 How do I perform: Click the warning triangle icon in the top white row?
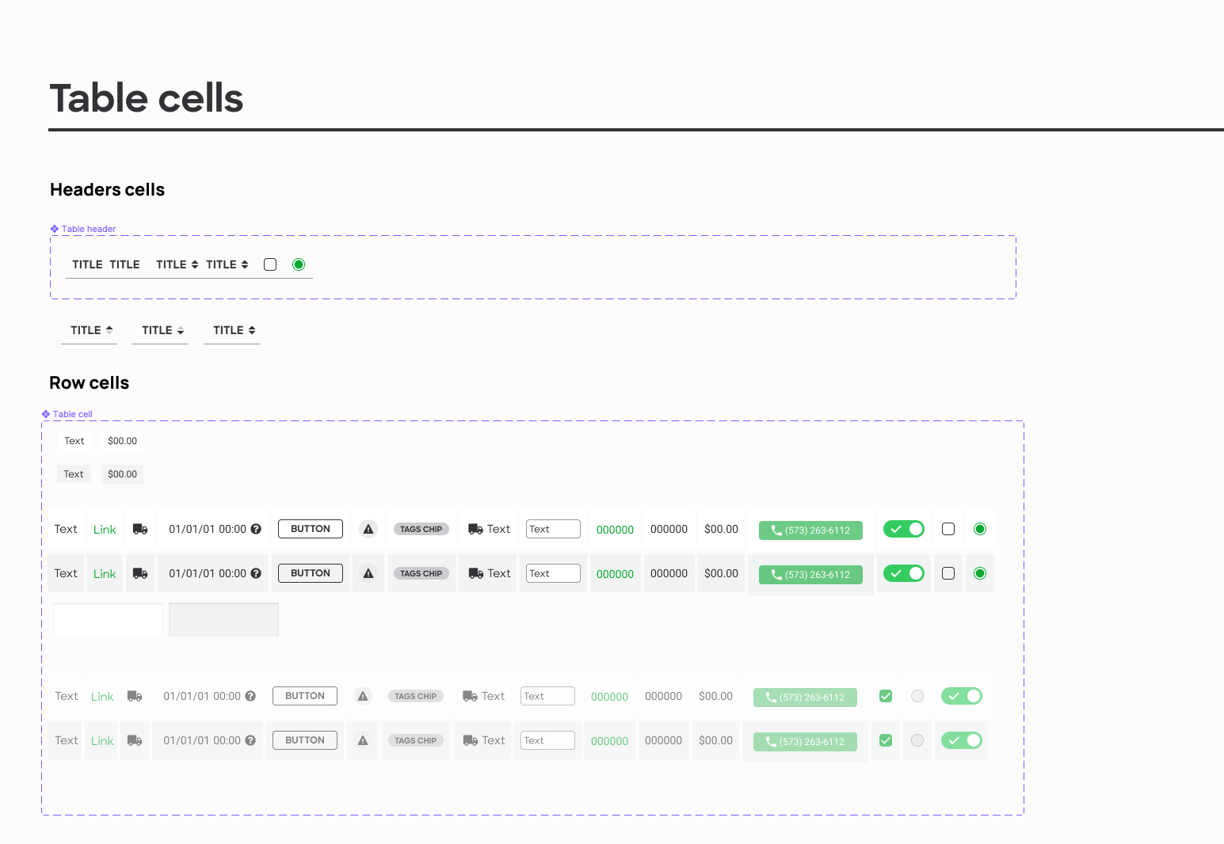[x=368, y=529]
